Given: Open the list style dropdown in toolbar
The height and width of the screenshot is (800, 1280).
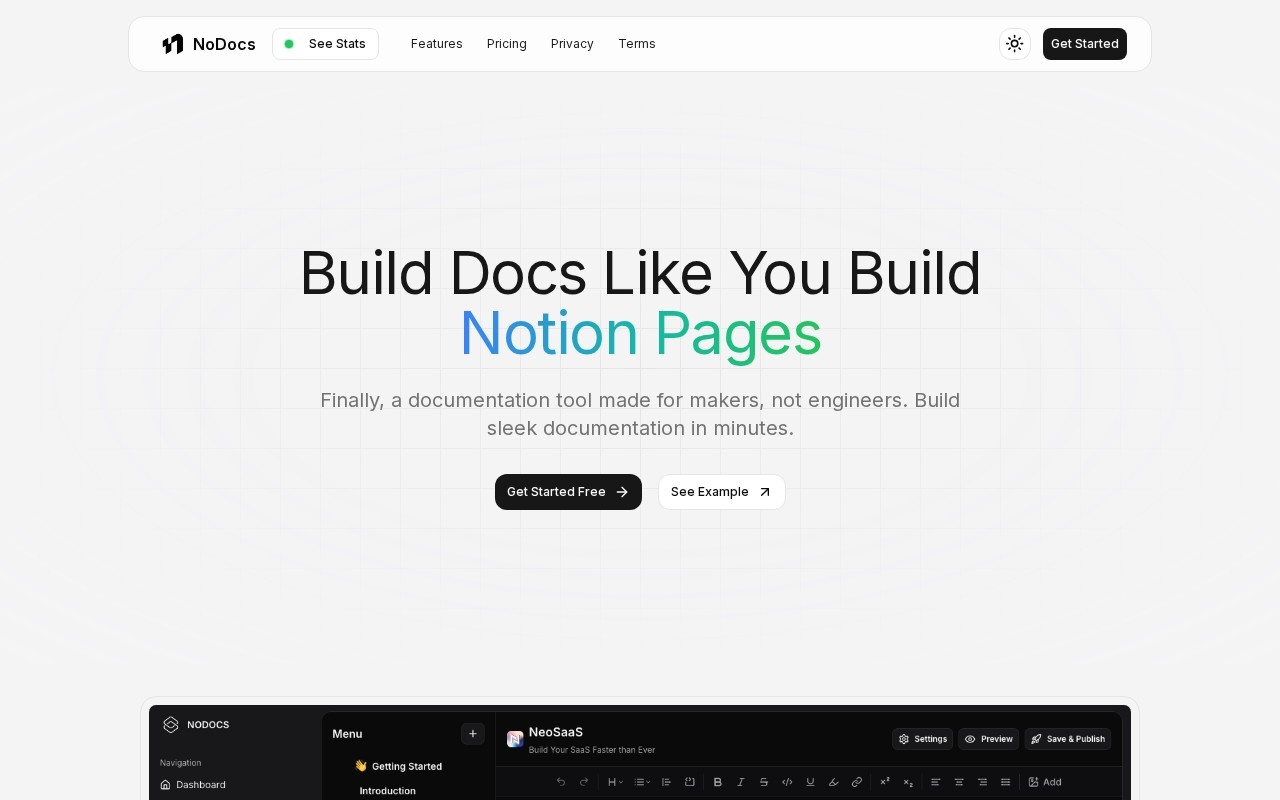Looking at the screenshot, I should (642, 782).
